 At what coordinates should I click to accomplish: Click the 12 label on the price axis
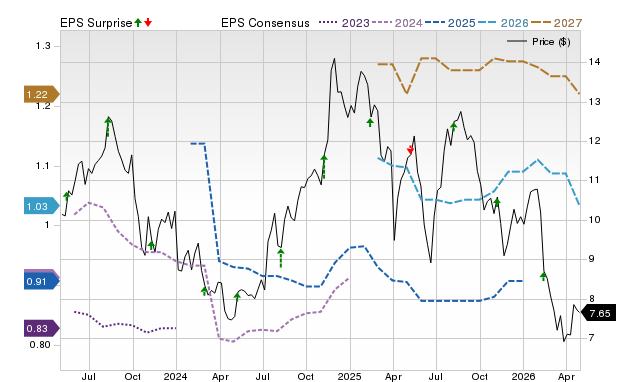click(x=594, y=141)
